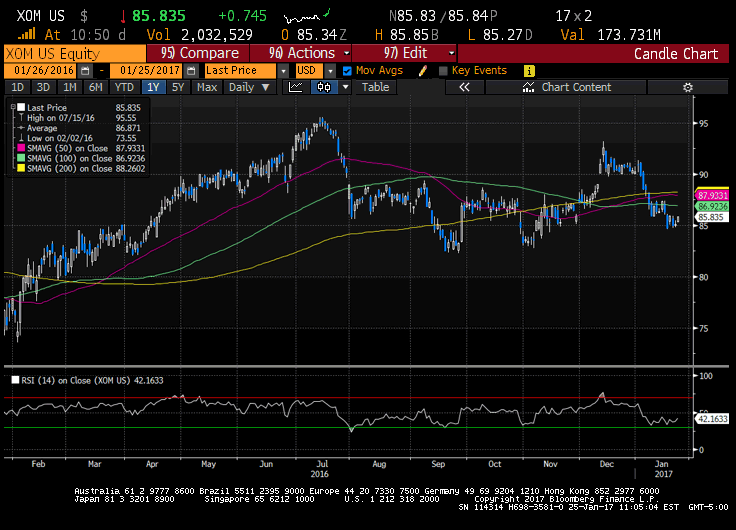
Task: Click the 95) Compare button
Action: coord(198,53)
